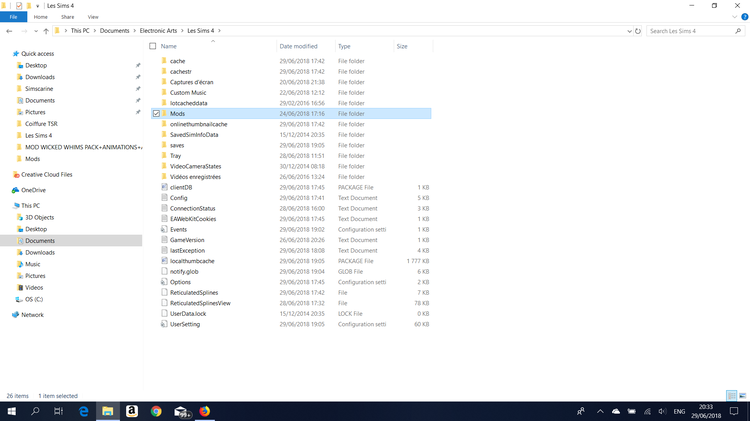Screen dimensions: 750x421
Task: Open the recent locations dropdown arrow
Action: tap(35, 31)
